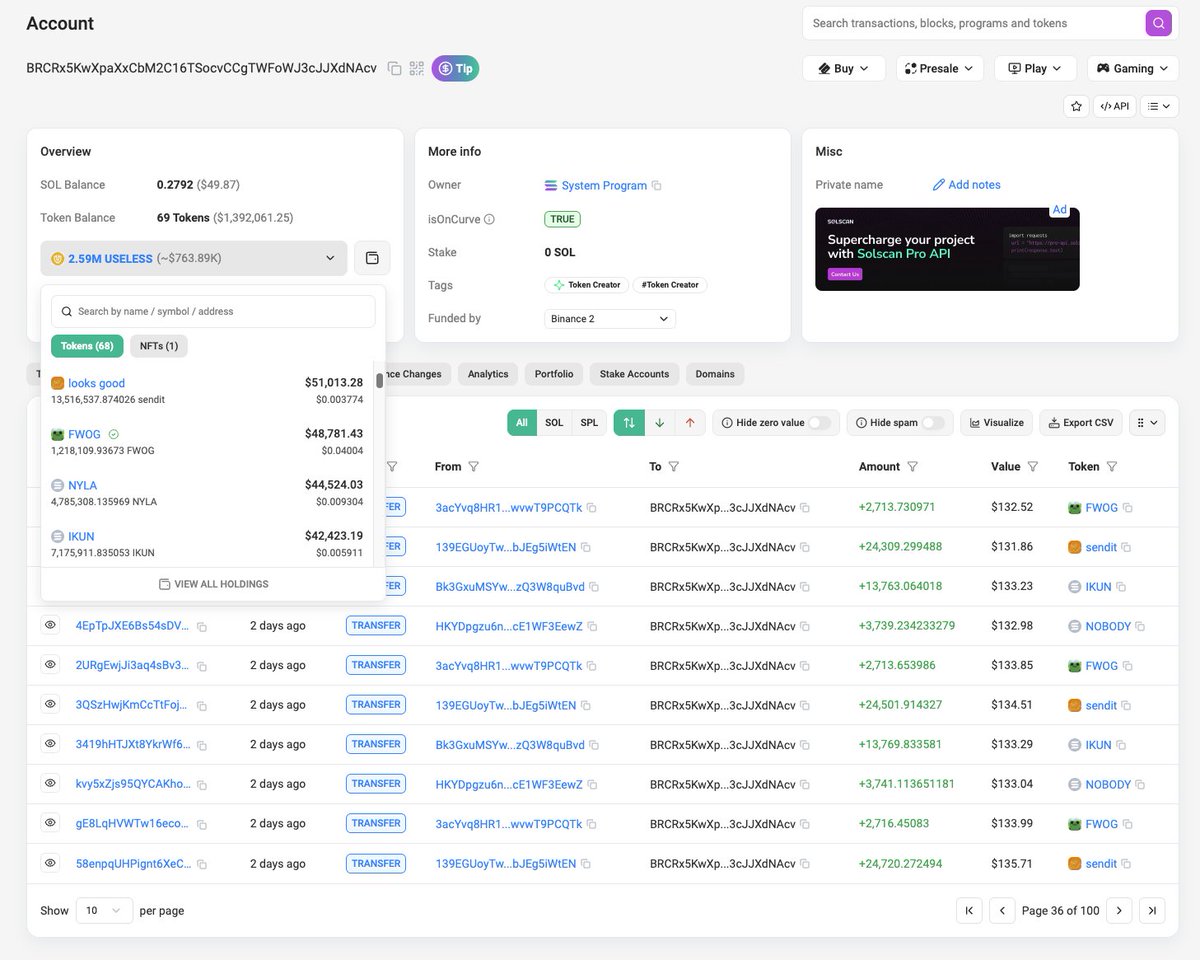The height and width of the screenshot is (960, 1200).
Task: Focus the search transactions, blocks field
Action: point(975,23)
